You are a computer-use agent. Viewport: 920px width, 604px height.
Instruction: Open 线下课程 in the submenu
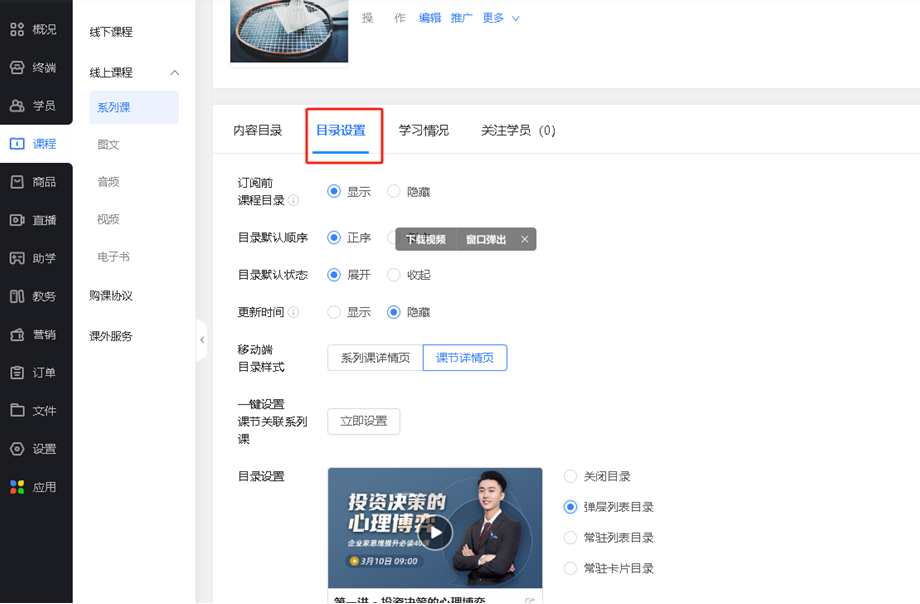click(x=111, y=32)
